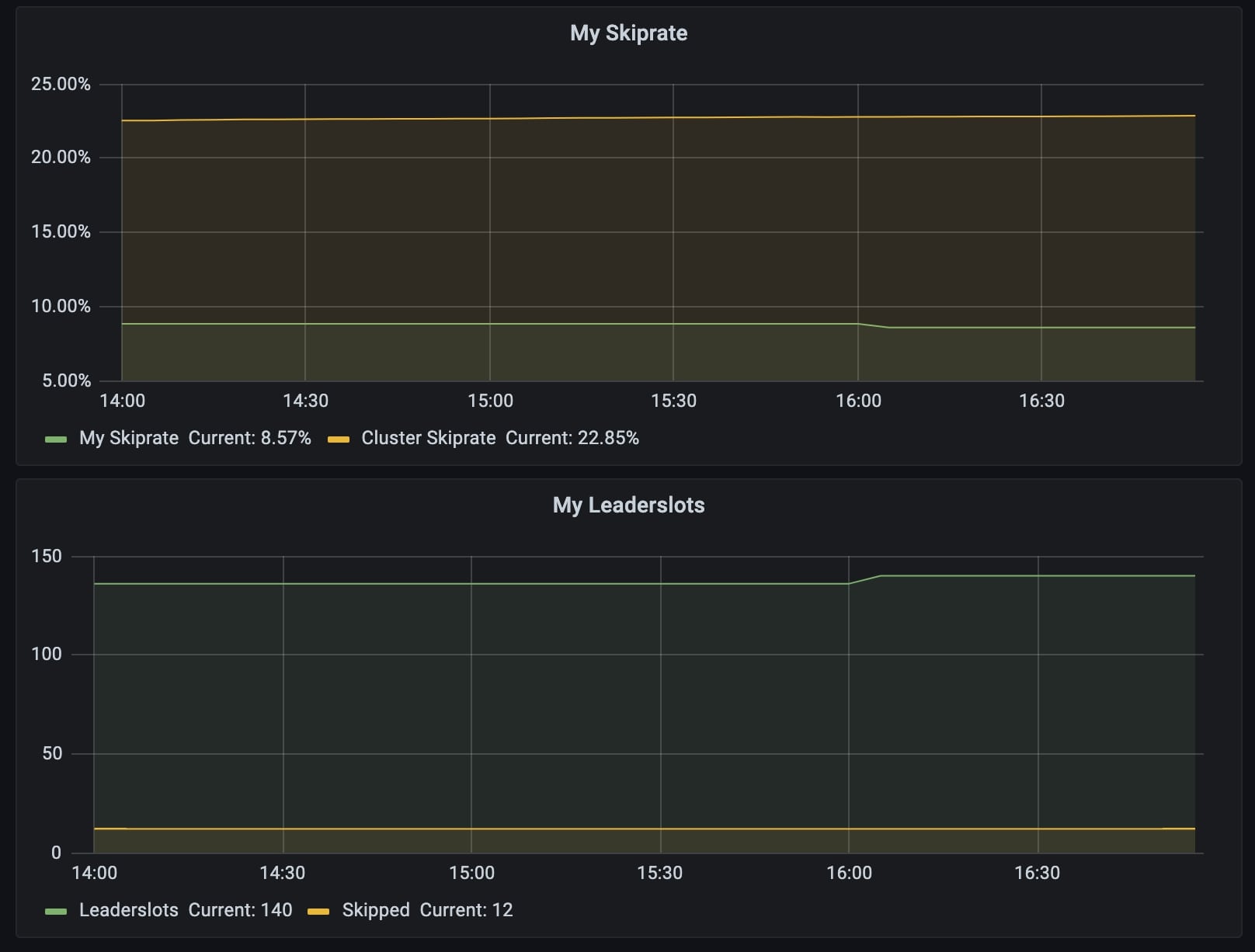Click the 50 y-axis label in Leaderslots chart

(x=52, y=753)
